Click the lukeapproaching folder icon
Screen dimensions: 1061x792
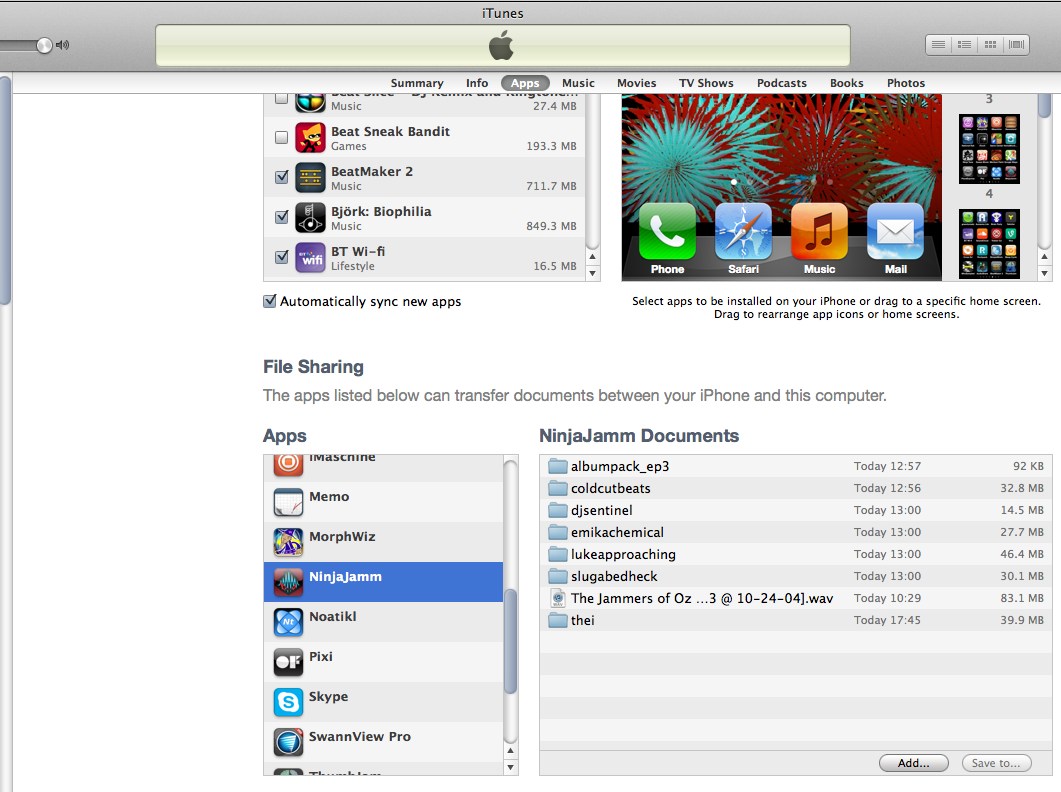point(558,554)
